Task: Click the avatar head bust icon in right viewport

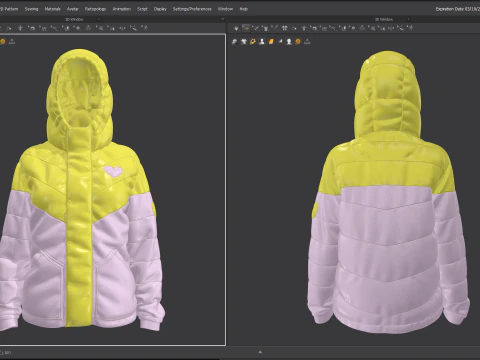Action: (289, 42)
